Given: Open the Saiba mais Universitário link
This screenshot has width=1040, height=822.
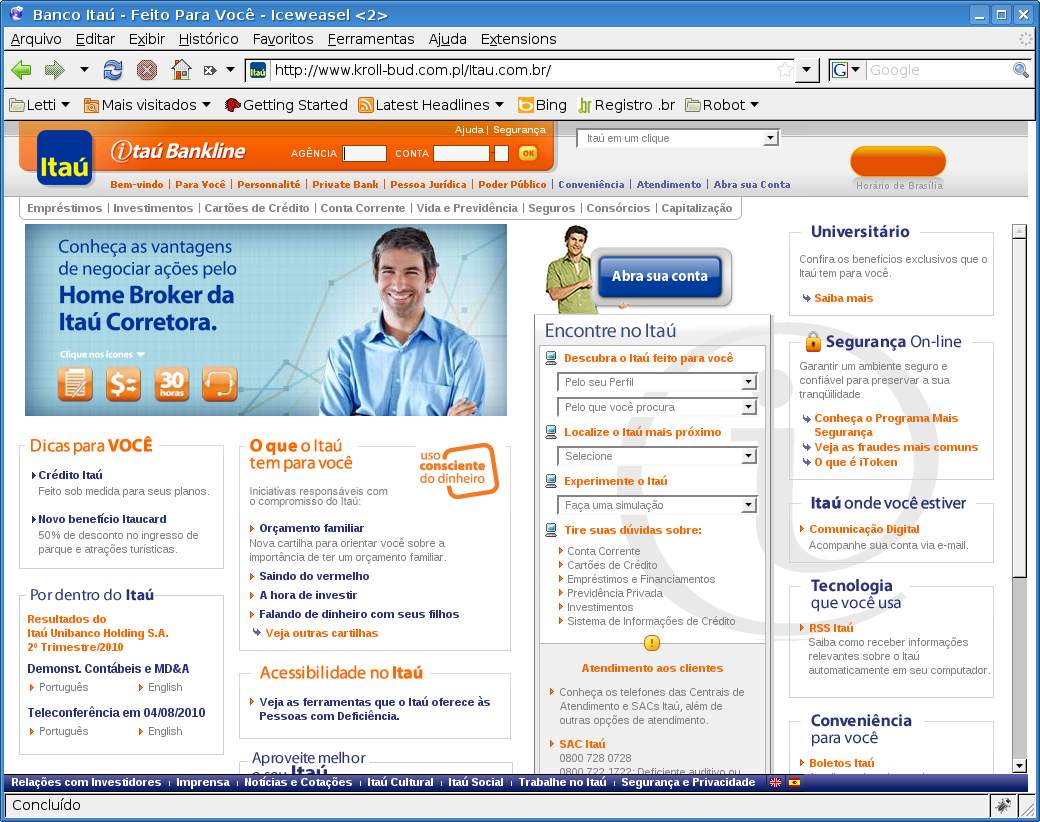Looking at the screenshot, I should (844, 299).
